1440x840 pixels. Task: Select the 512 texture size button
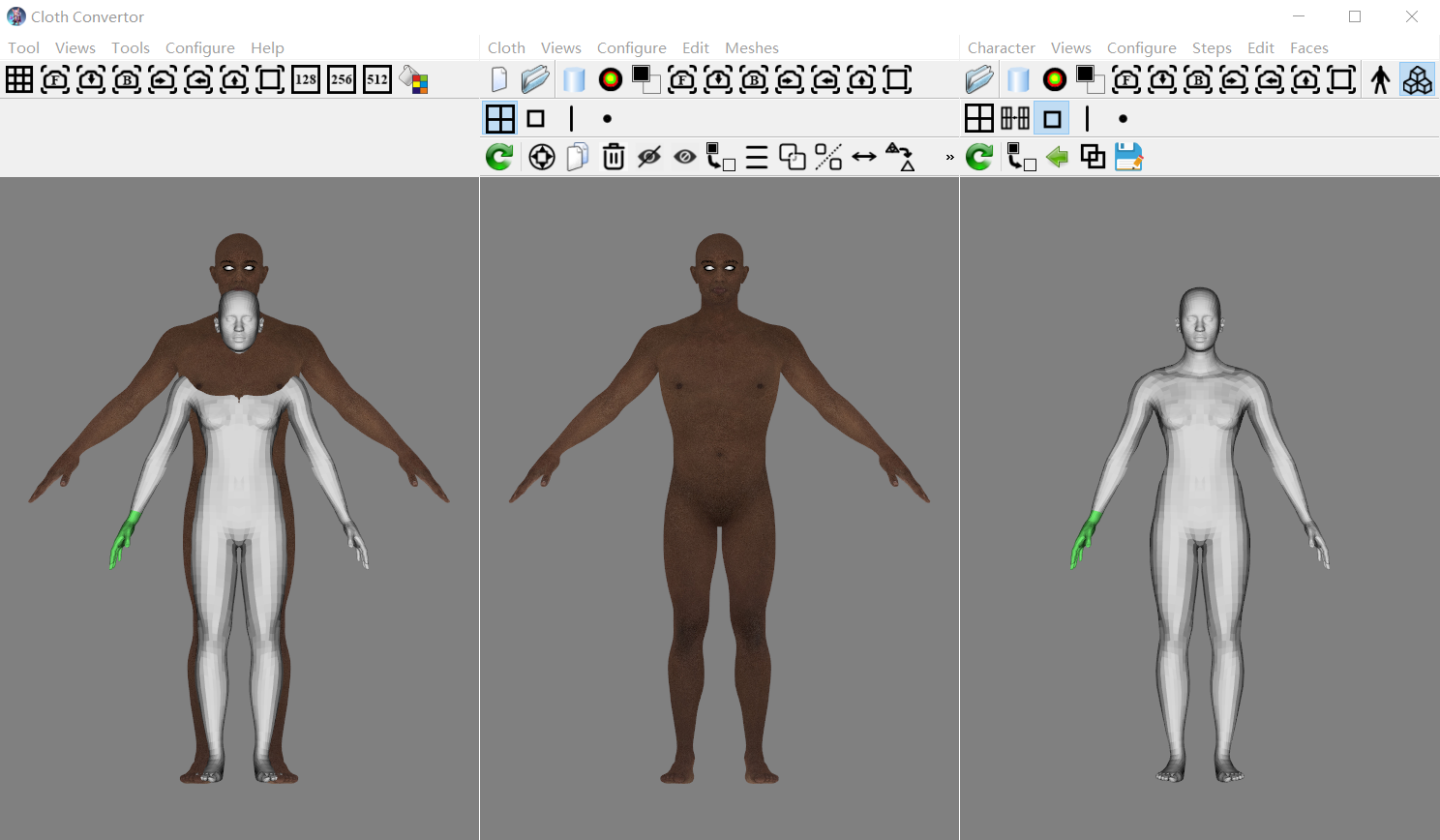coord(377,80)
